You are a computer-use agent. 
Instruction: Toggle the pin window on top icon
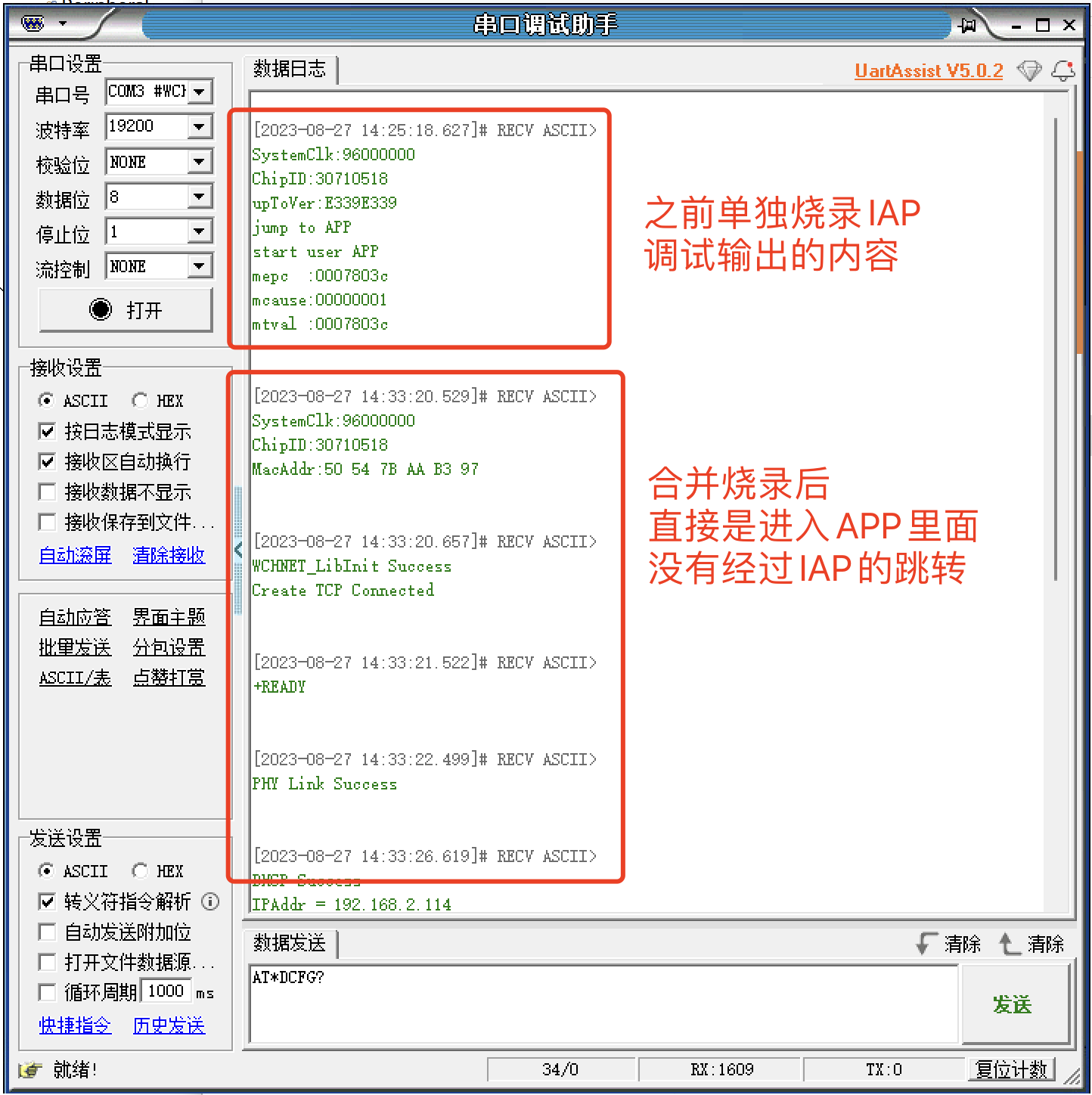pyautogui.click(x=967, y=25)
